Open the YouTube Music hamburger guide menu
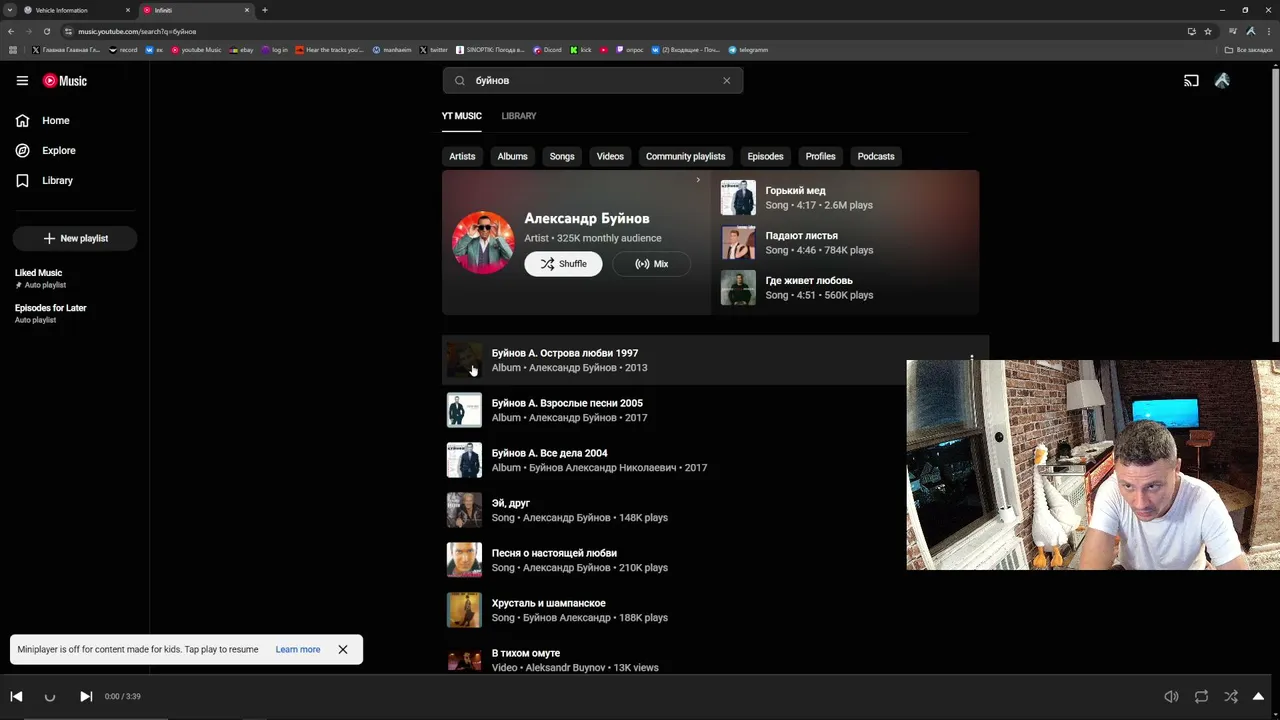Viewport: 1280px width, 720px height. (x=22, y=81)
